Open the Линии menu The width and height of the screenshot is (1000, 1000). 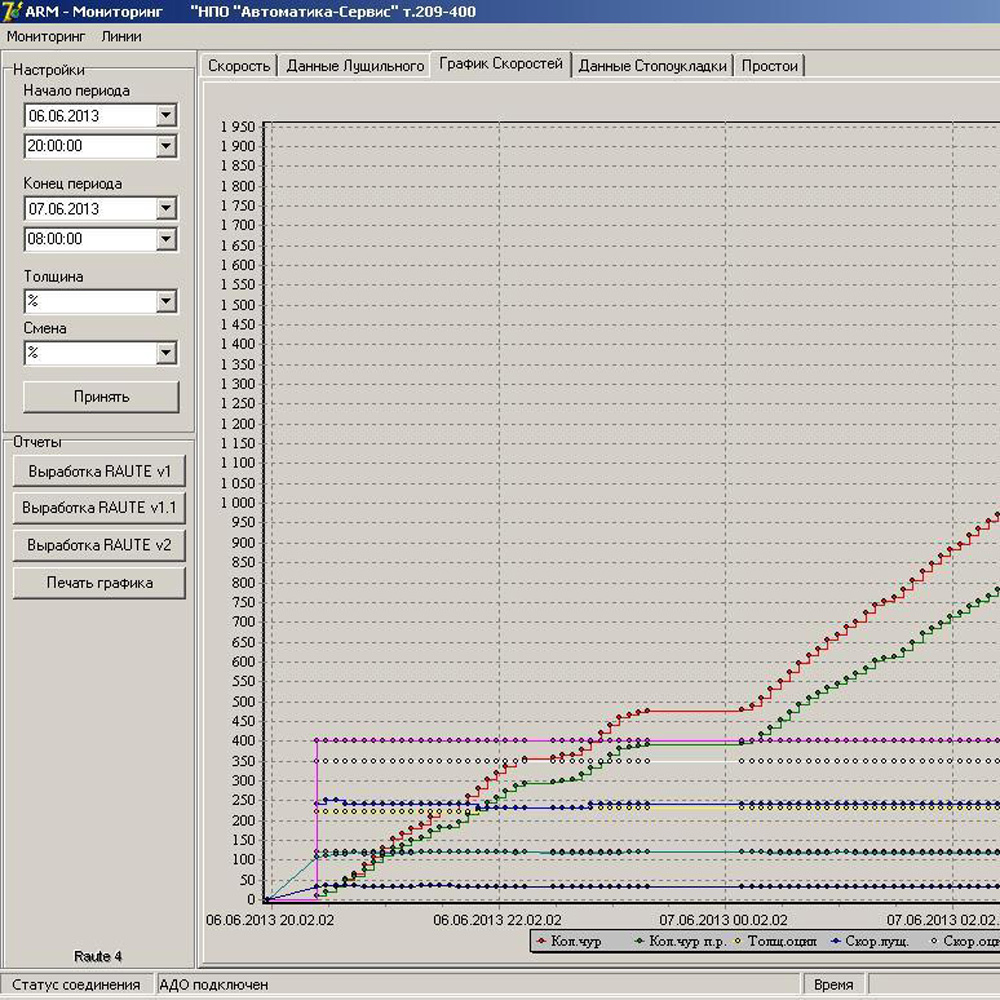point(121,36)
